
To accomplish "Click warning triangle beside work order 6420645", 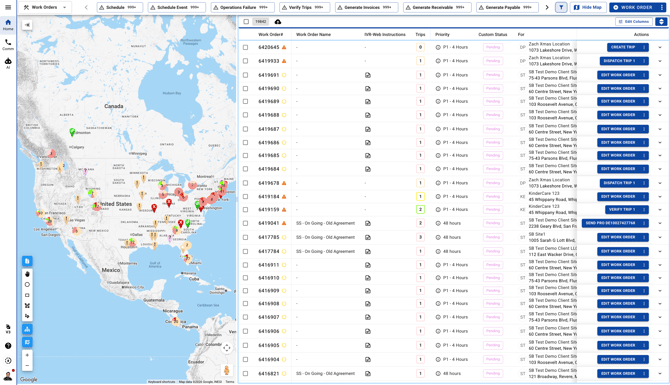I will [x=284, y=47].
